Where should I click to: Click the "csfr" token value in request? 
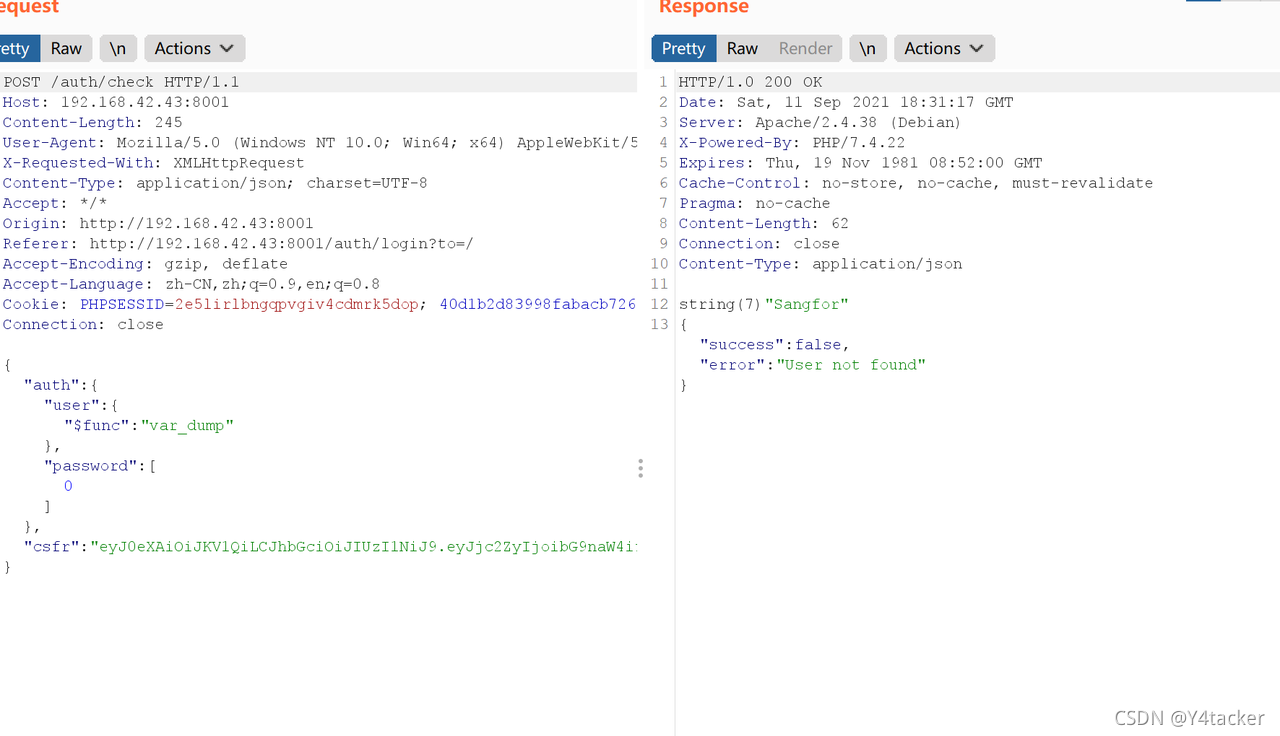364,546
